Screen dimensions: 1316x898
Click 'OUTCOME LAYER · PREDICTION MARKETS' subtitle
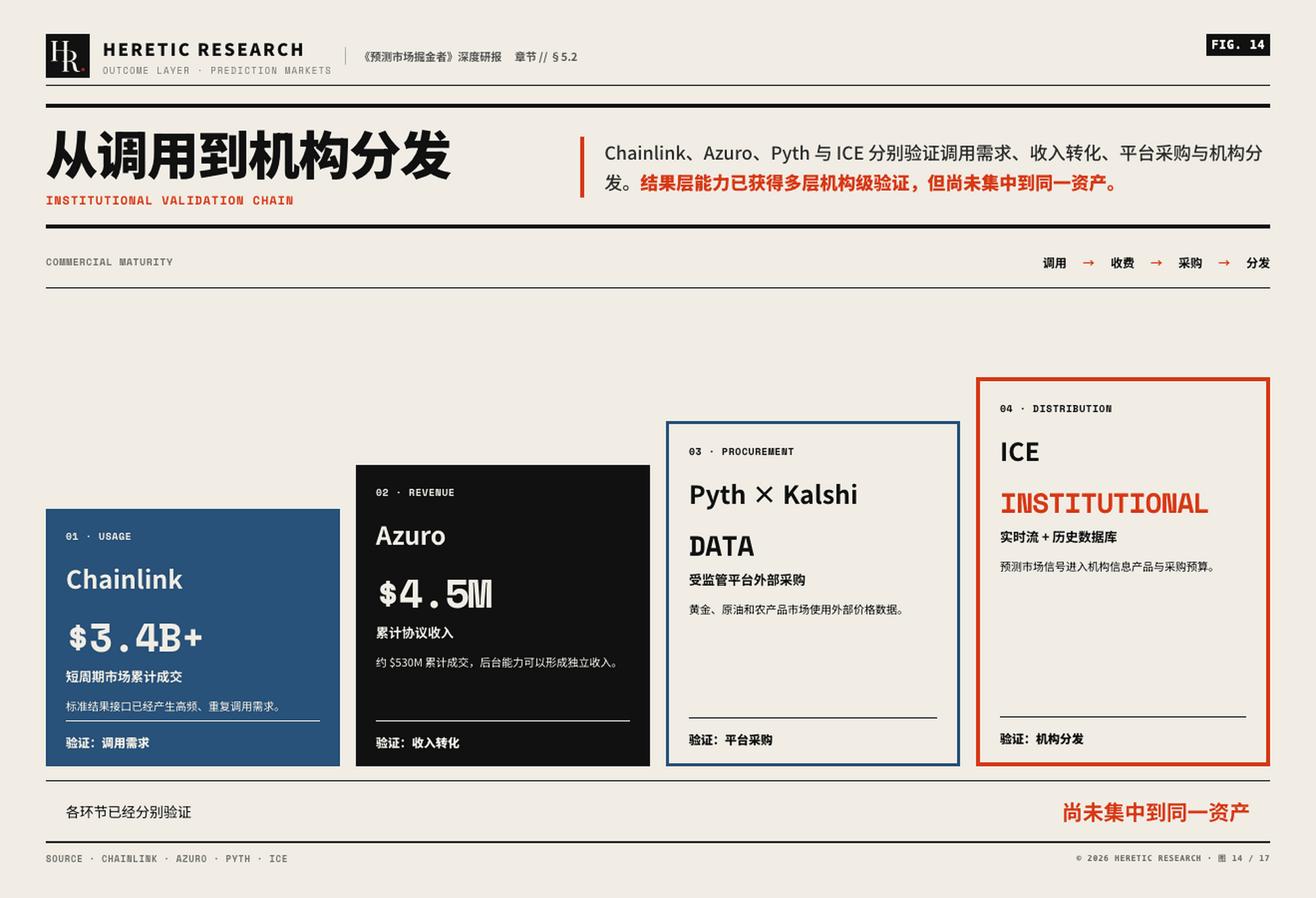click(x=216, y=70)
